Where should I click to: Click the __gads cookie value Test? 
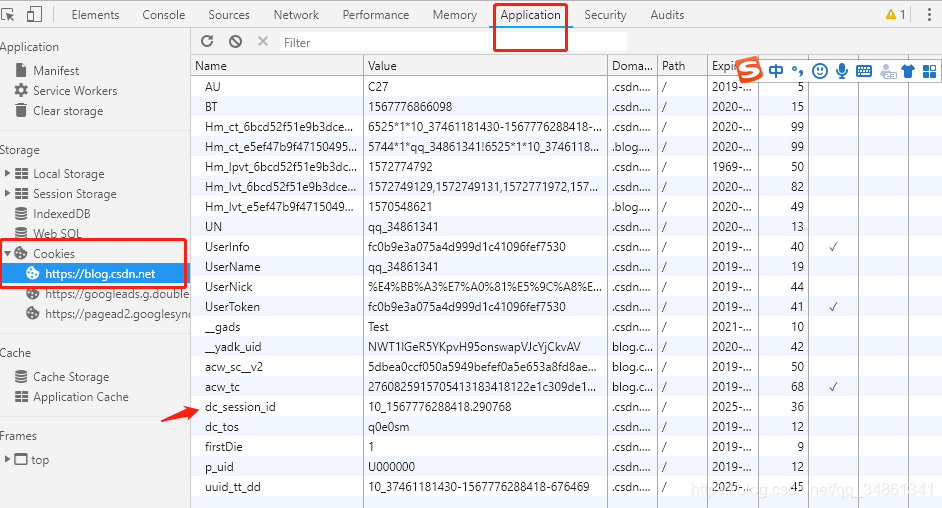378,327
